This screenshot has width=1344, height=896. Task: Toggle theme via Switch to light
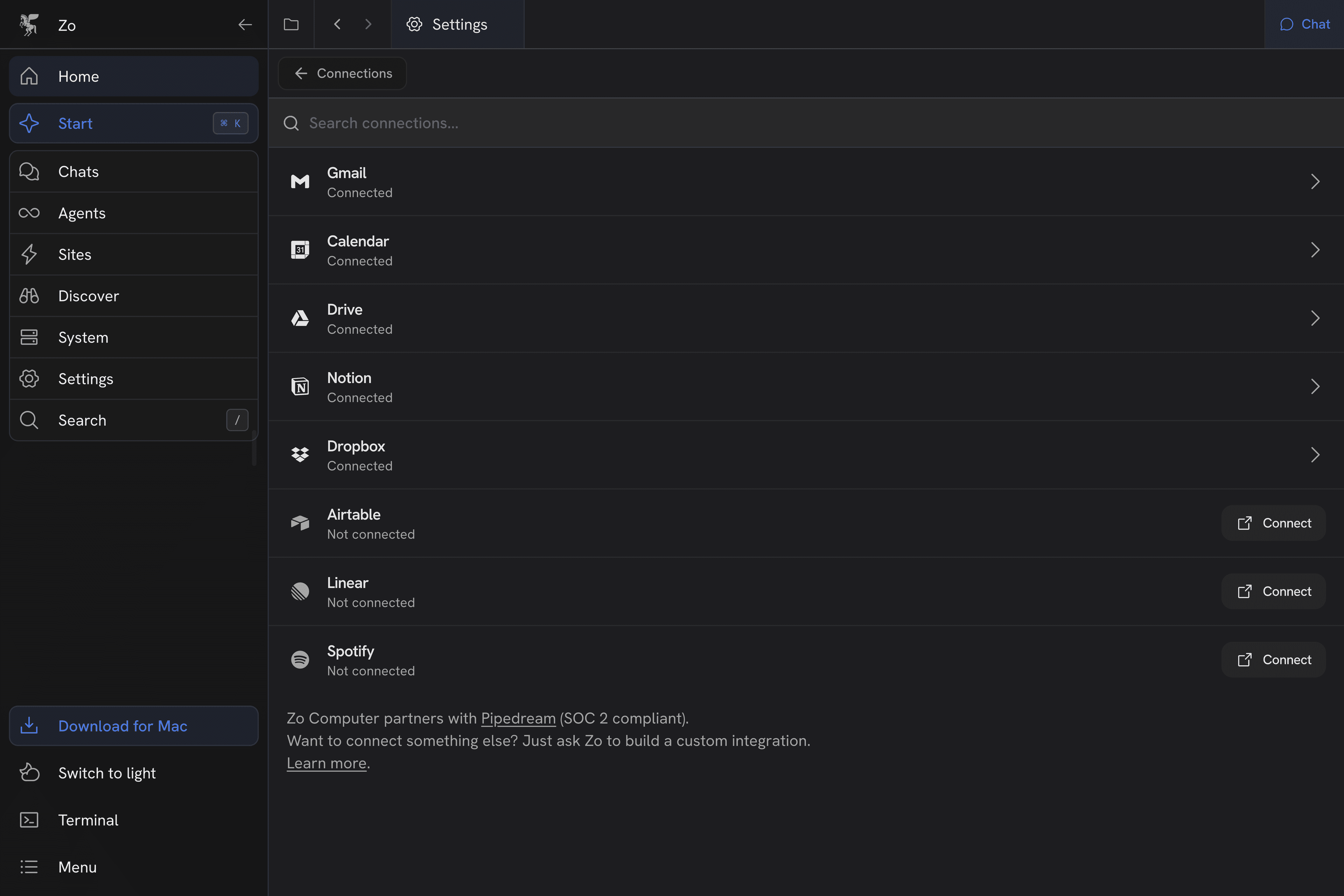pos(106,773)
